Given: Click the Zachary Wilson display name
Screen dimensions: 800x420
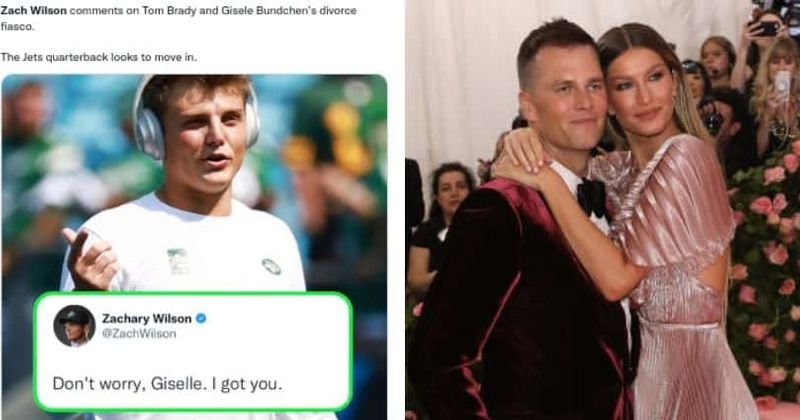Looking at the screenshot, I should pos(147,319).
